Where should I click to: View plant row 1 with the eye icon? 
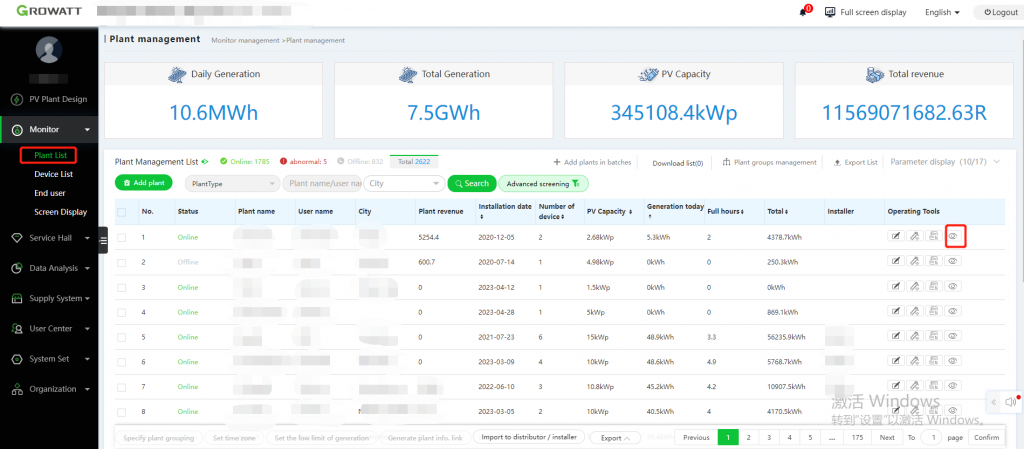coord(954,236)
